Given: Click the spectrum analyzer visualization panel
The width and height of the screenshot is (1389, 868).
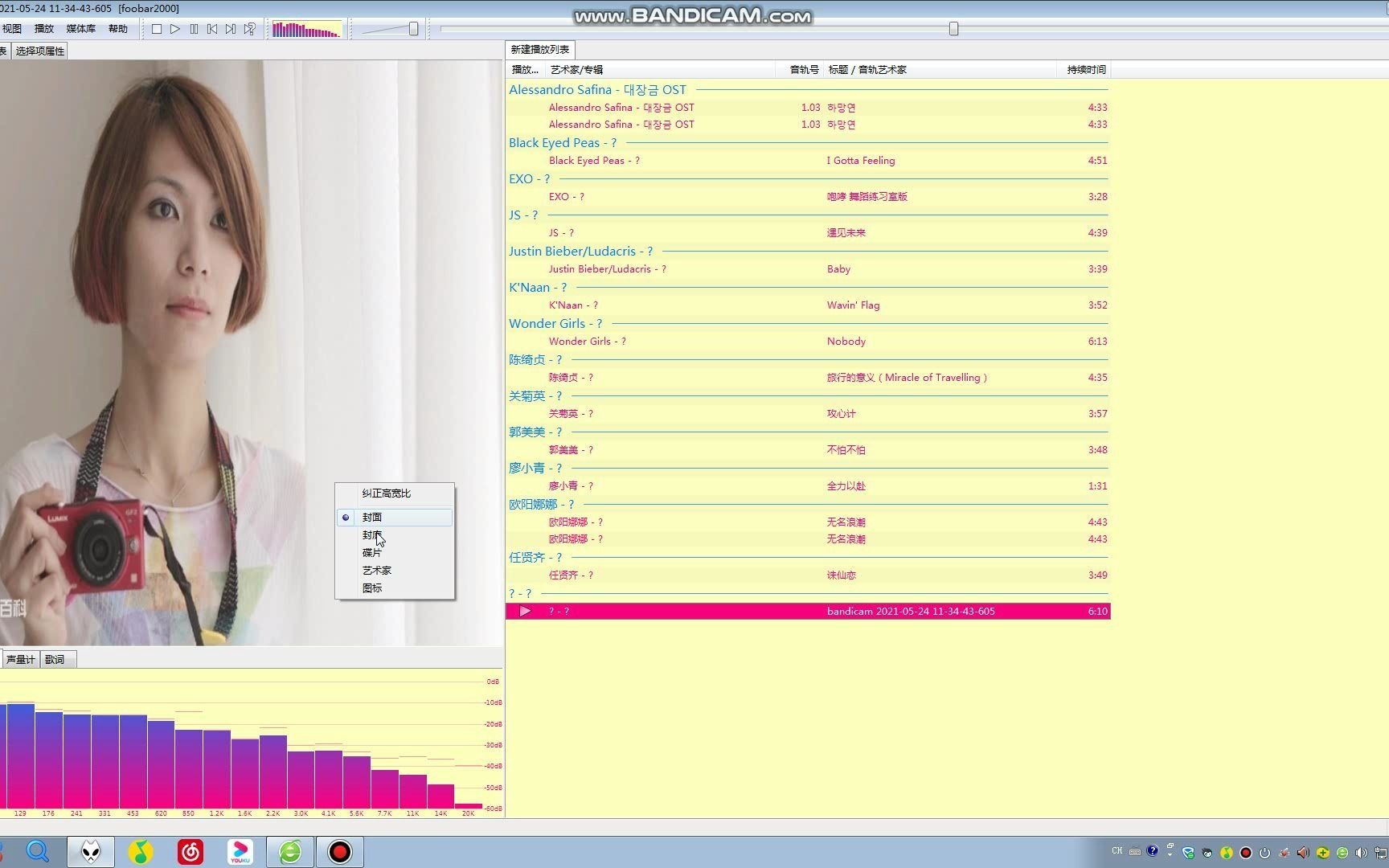Looking at the screenshot, I should coord(251,743).
